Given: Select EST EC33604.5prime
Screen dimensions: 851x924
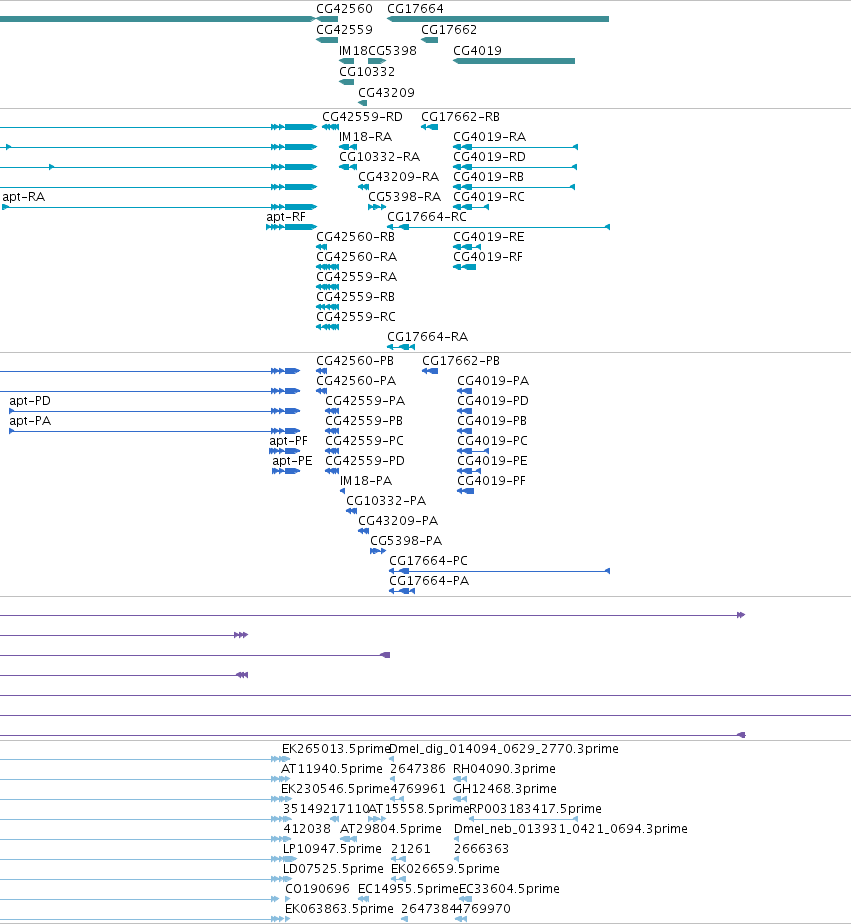Looking at the screenshot, I should 509,889.
